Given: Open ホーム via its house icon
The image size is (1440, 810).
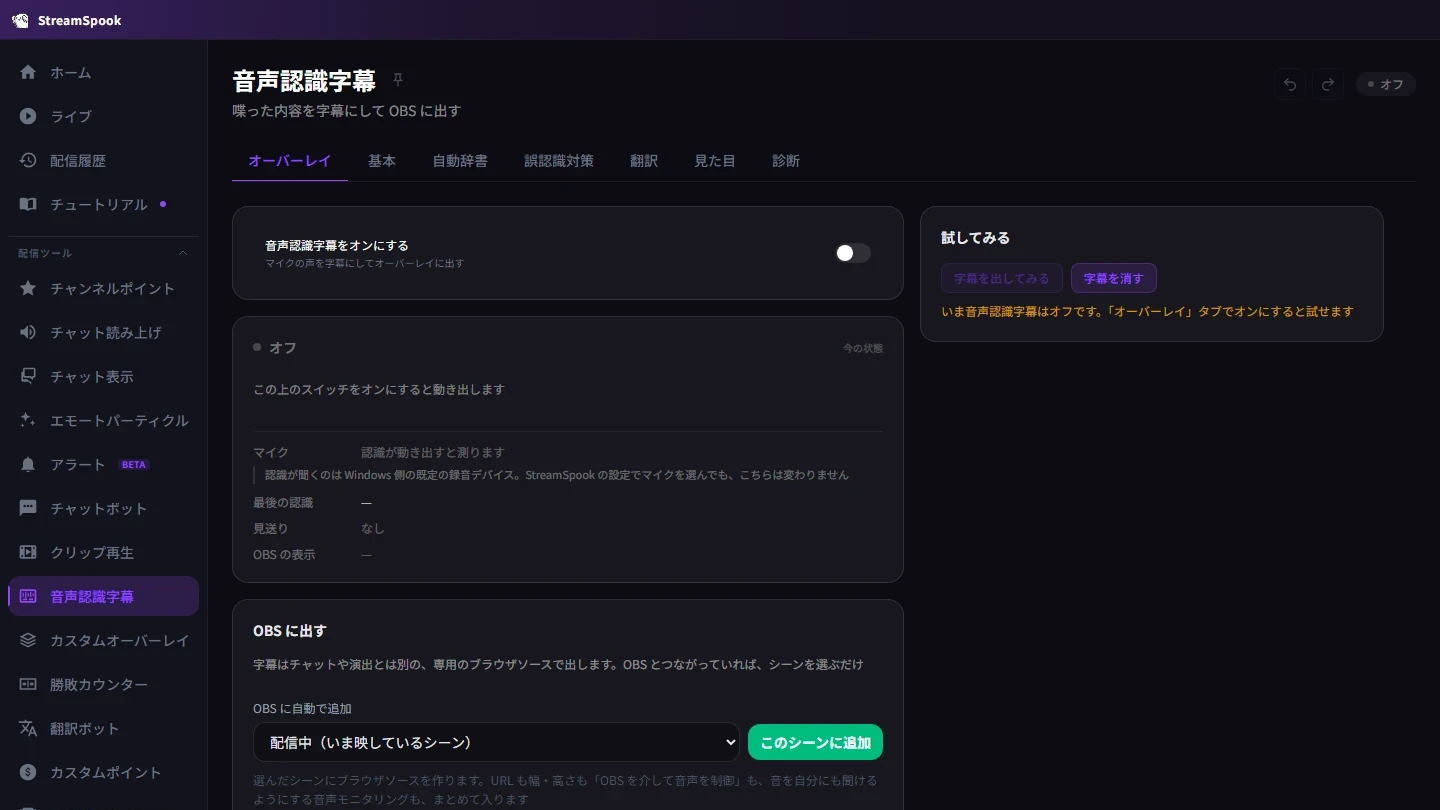Looking at the screenshot, I should (x=28, y=72).
